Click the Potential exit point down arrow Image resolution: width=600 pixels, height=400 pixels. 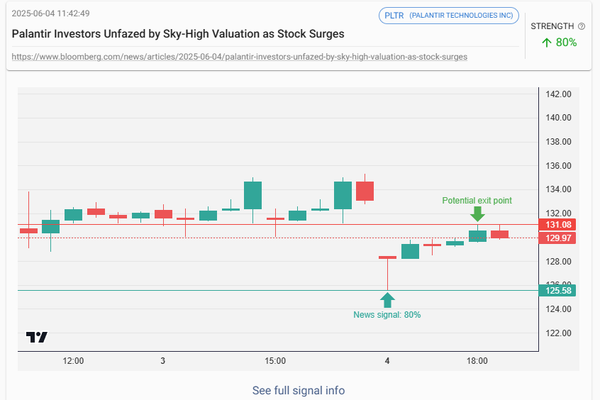pyautogui.click(x=477, y=214)
